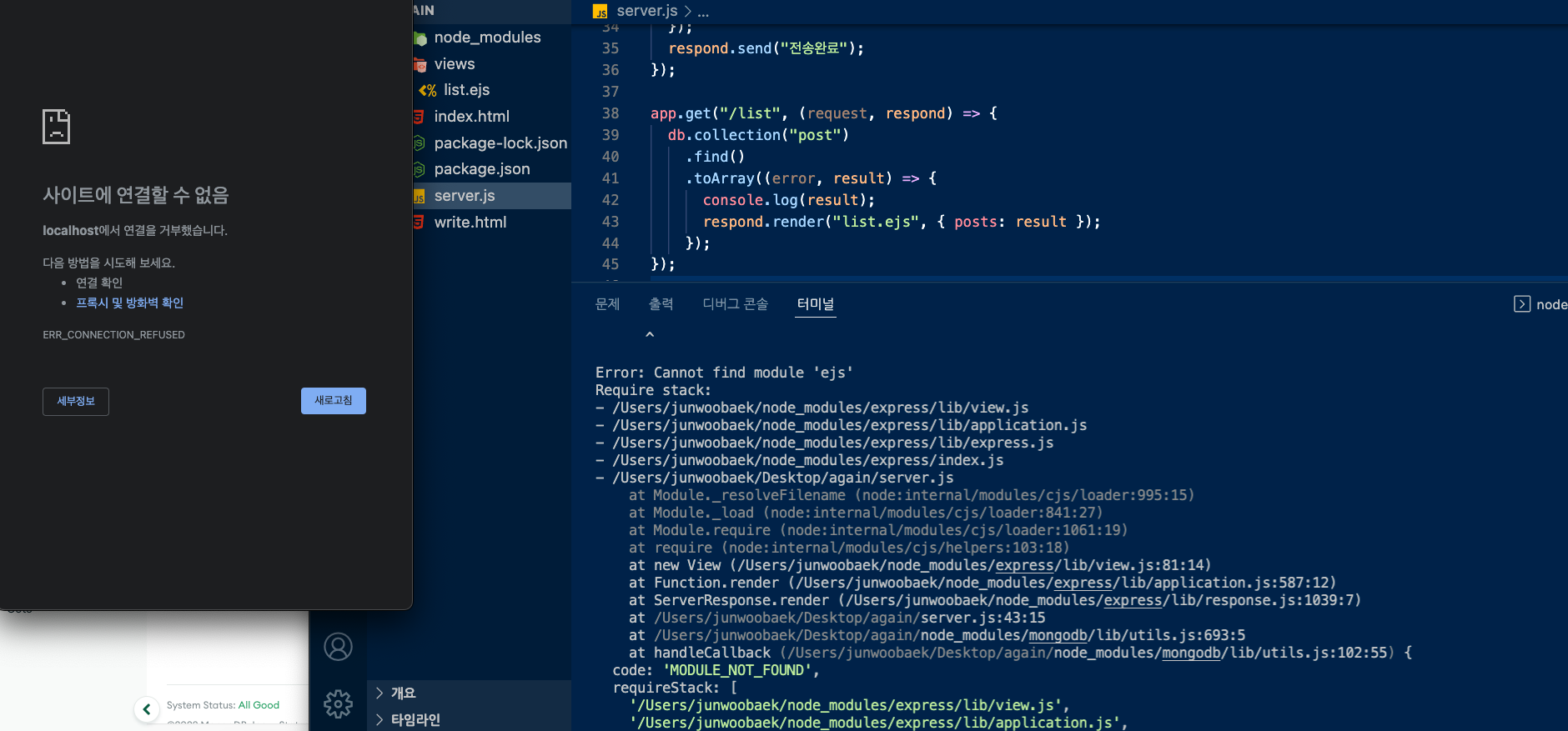This screenshot has height=731, width=1568.
Task: Click the 새로고침 reload button
Action: tap(334, 401)
